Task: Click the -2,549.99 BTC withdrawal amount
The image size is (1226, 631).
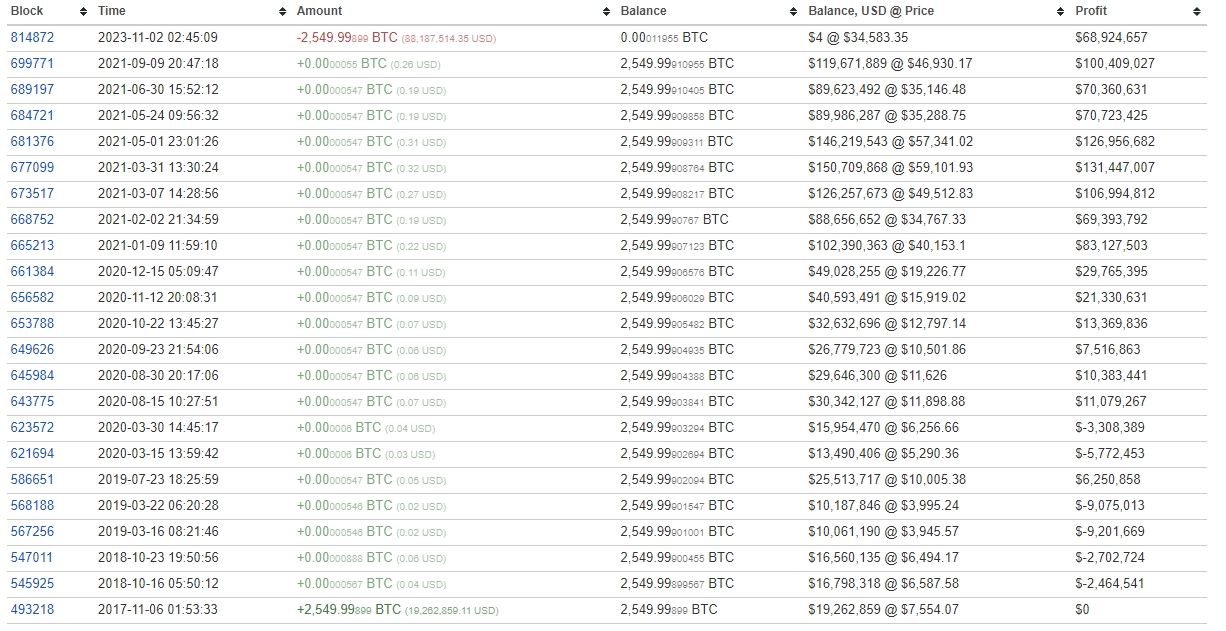Action: tap(346, 38)
